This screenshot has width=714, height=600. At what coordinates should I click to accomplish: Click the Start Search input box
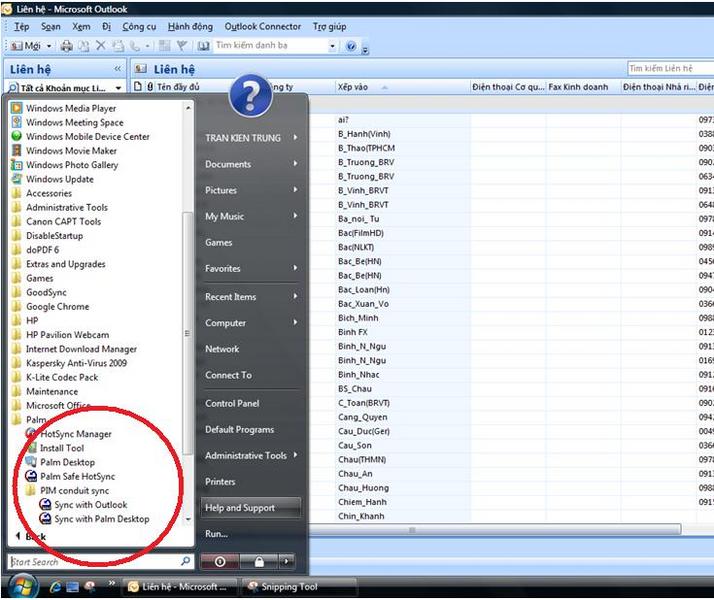(92, 562)
